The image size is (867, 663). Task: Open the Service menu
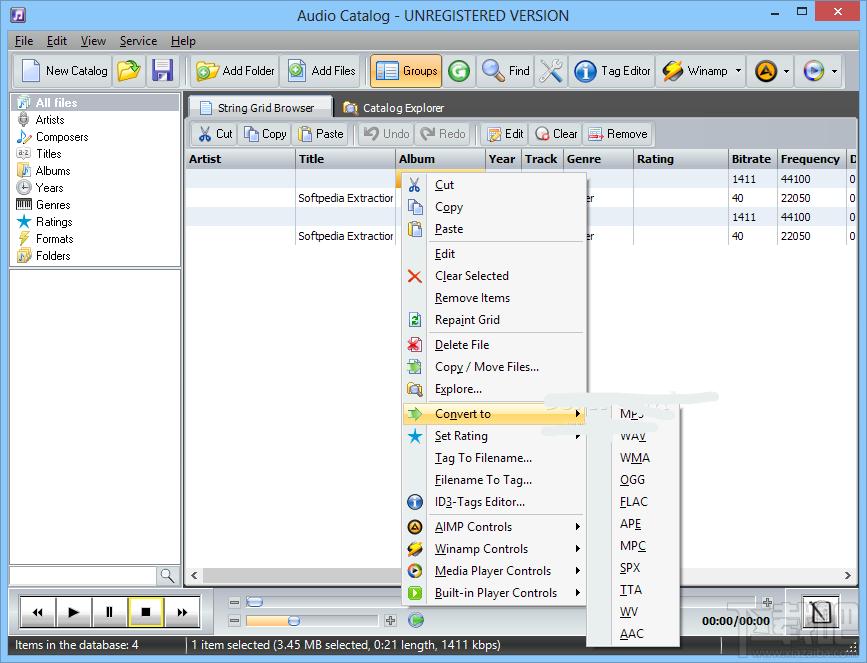(x=138, y=41)
